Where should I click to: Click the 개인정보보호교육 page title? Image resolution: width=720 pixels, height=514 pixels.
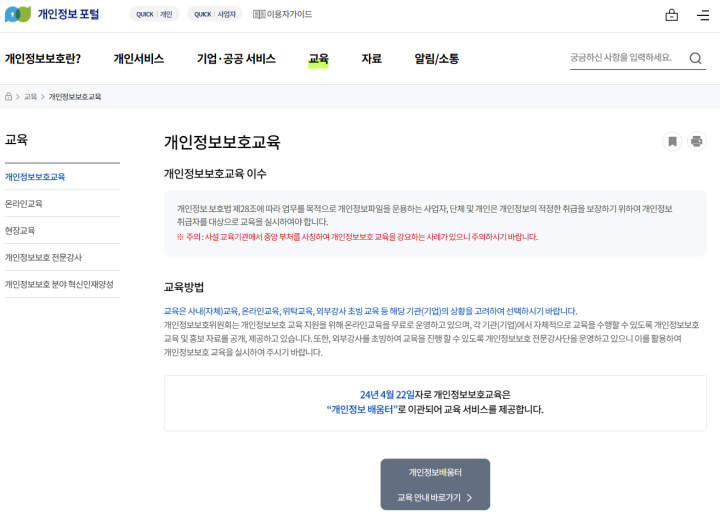[x=222, y=141]
